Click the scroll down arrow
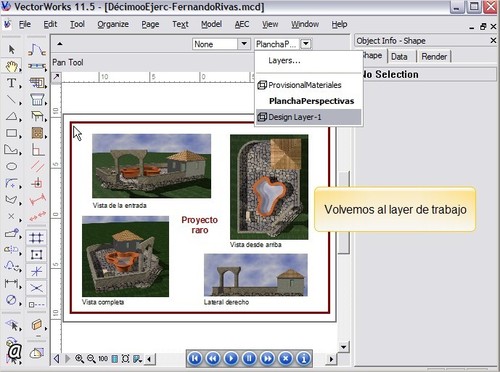 click(x=344, y=347)
